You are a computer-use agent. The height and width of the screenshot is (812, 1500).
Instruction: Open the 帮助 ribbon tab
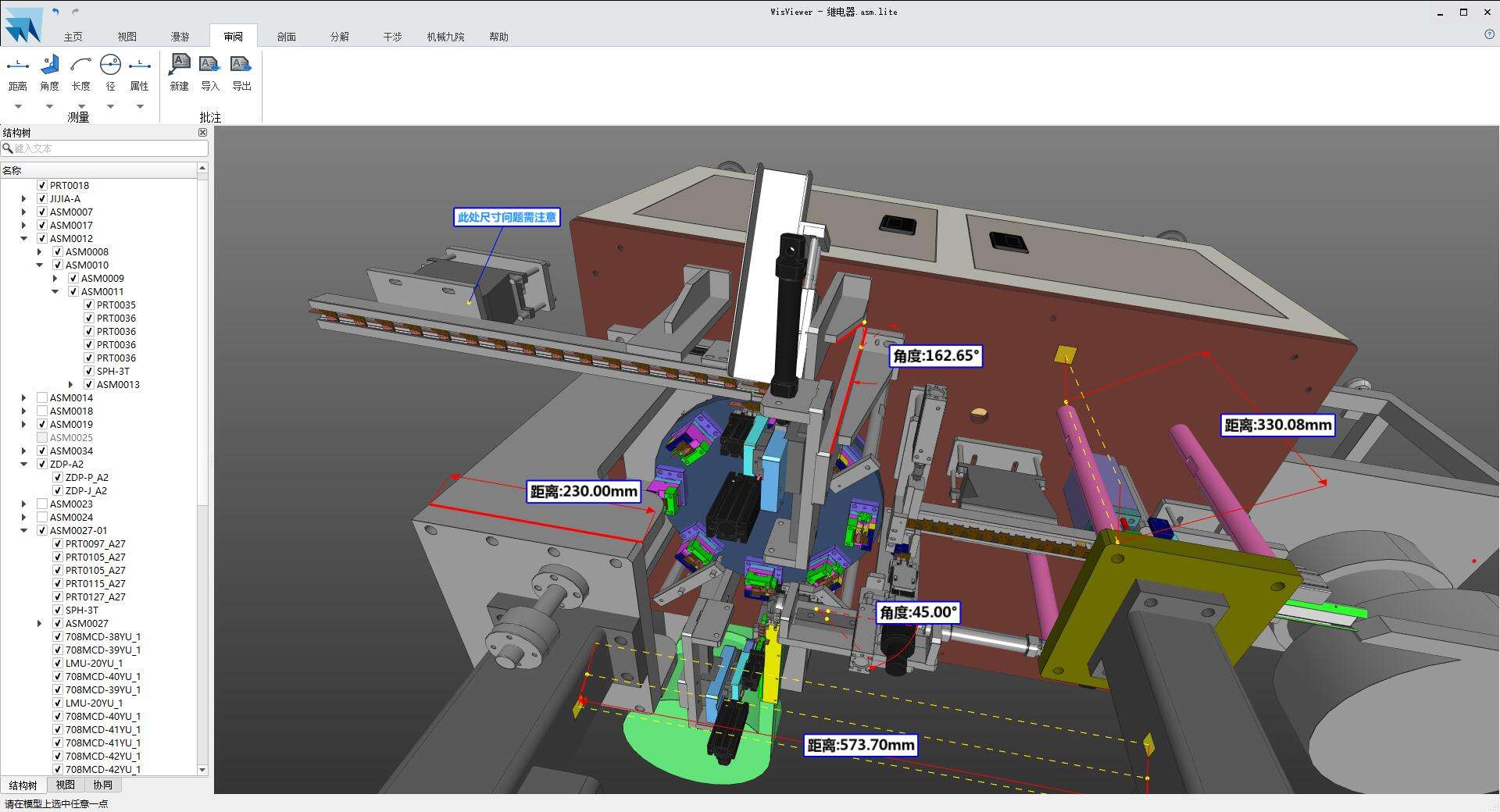tap(498, 37)
